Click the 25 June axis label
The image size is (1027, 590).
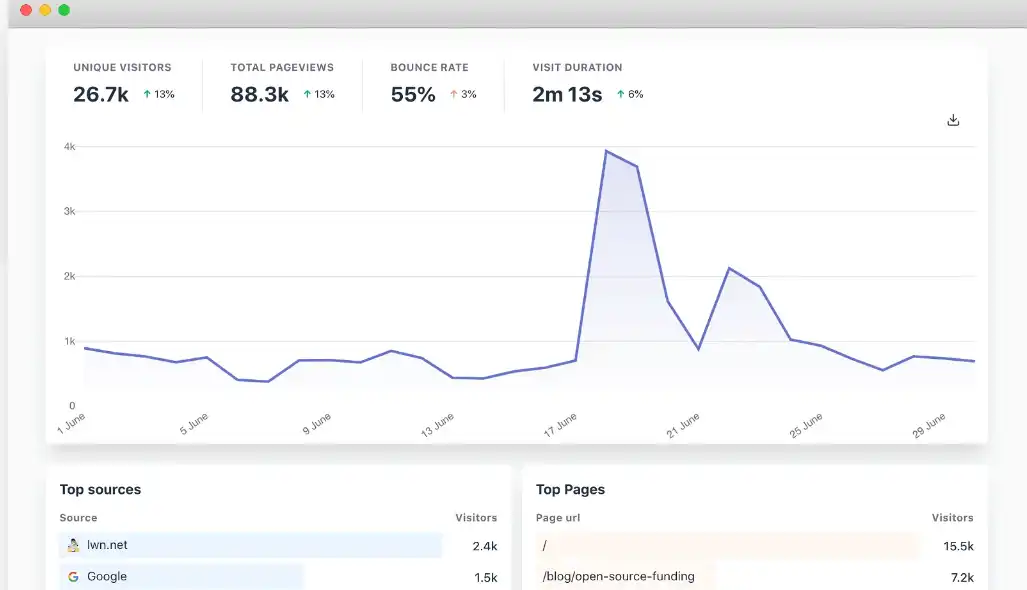[x=806, y=425]
